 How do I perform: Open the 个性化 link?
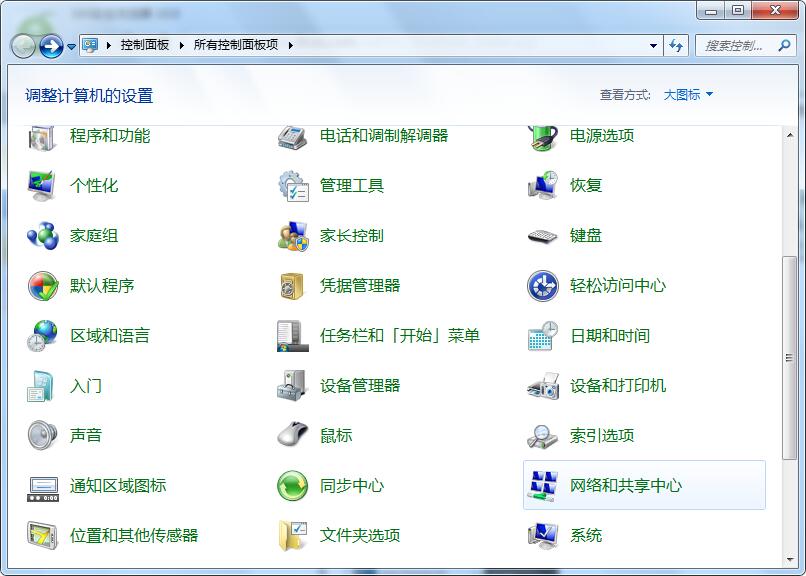click(94, 186)
